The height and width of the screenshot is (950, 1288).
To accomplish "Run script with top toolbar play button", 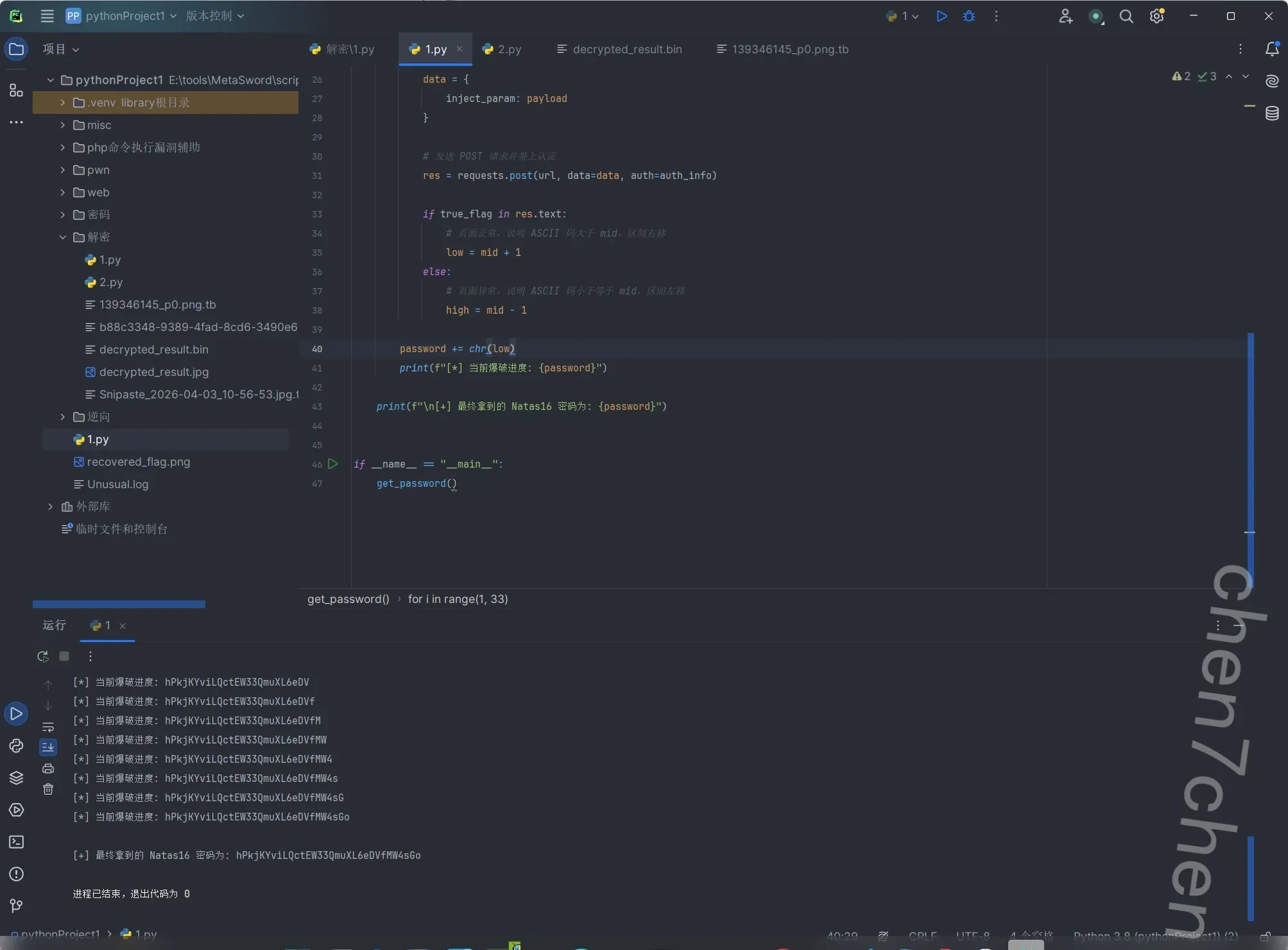I will pos(941,16).
